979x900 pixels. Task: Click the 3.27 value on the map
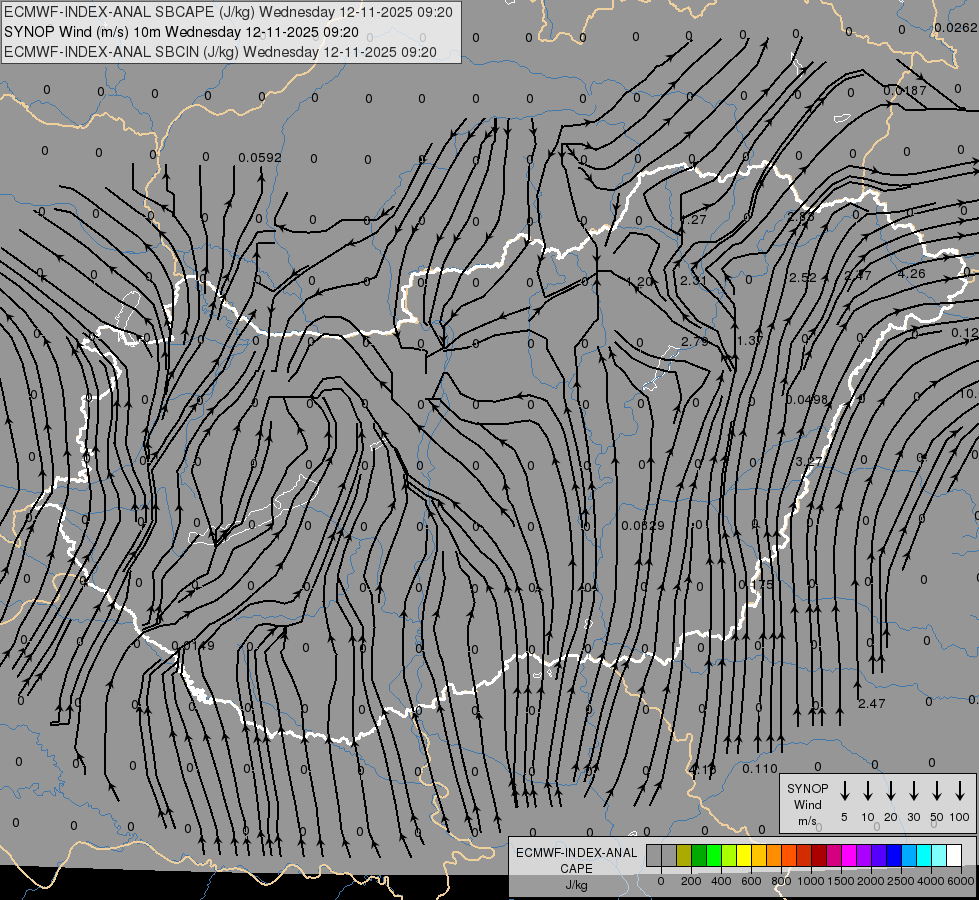(x=809, y=462)
